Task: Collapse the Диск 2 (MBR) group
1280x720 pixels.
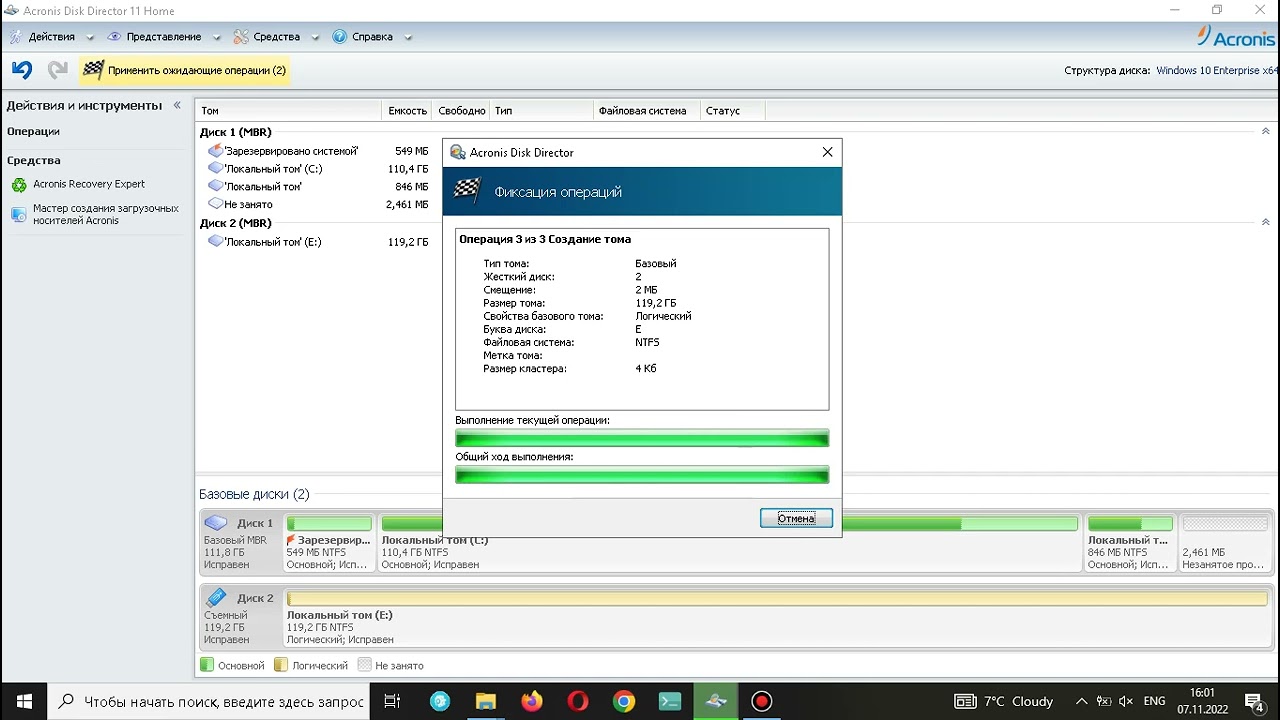Action: pos(1265,223)
